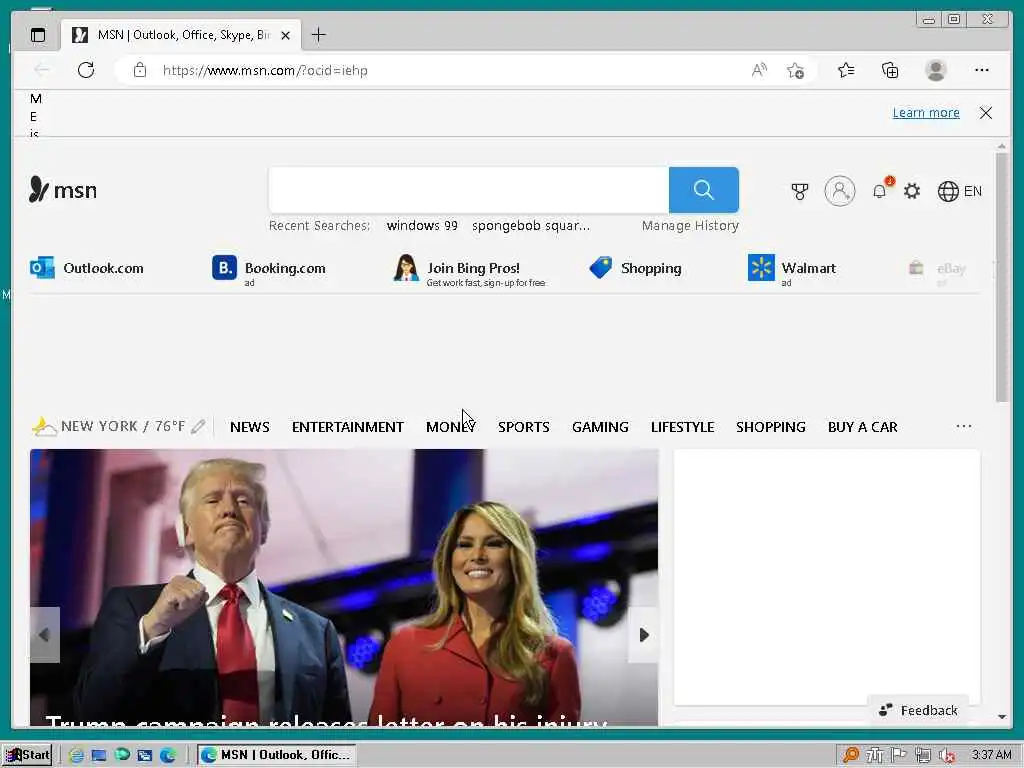Open the New York weather widget
Viewport: 1024px width, 768px height.
point(108,426)
